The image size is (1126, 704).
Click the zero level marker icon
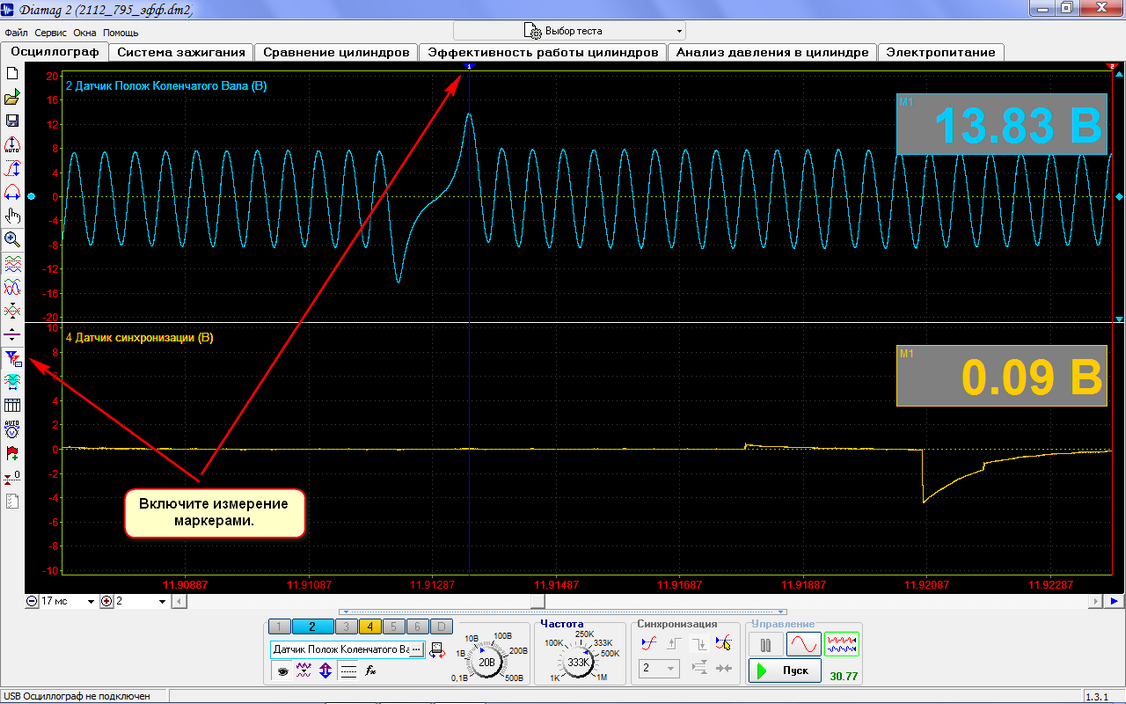12,477
